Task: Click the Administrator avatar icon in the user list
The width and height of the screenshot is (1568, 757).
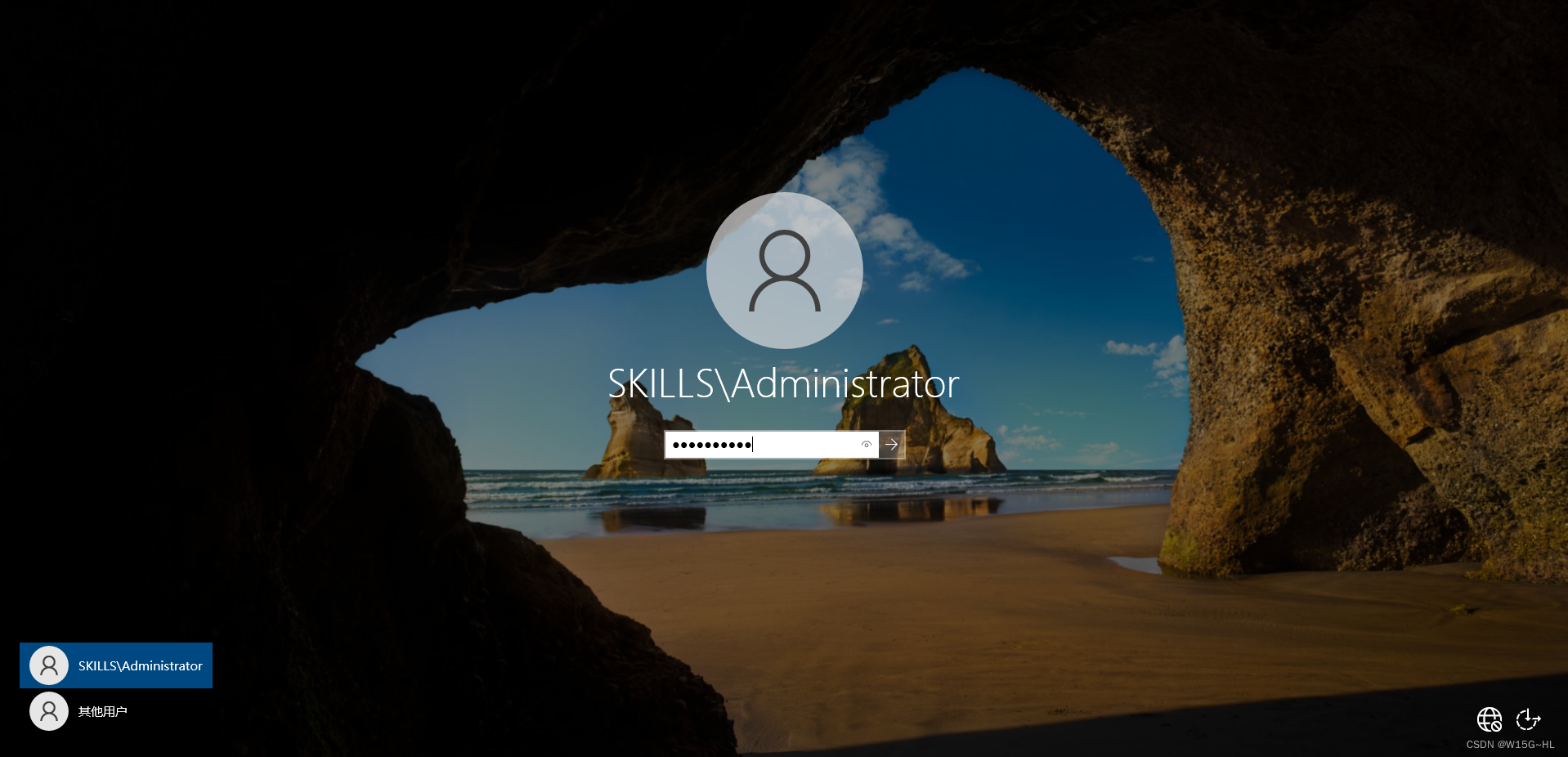Action: (49, 665)
